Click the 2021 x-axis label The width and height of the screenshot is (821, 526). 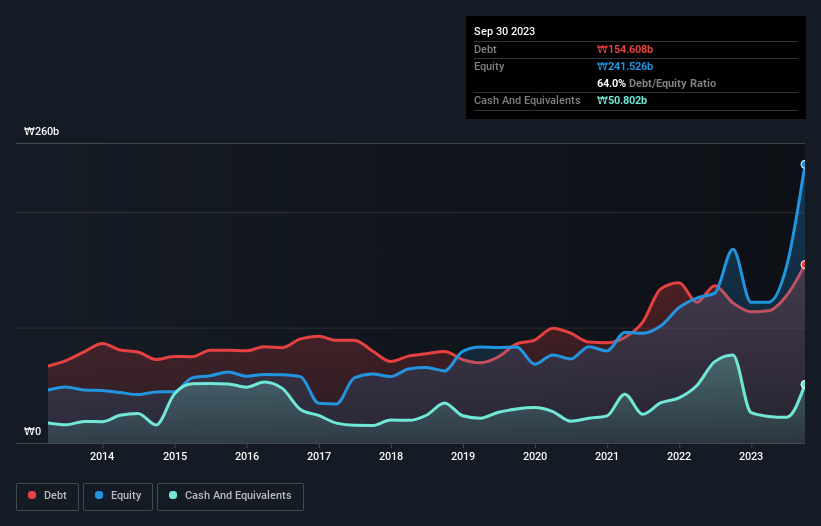[607, 456]
